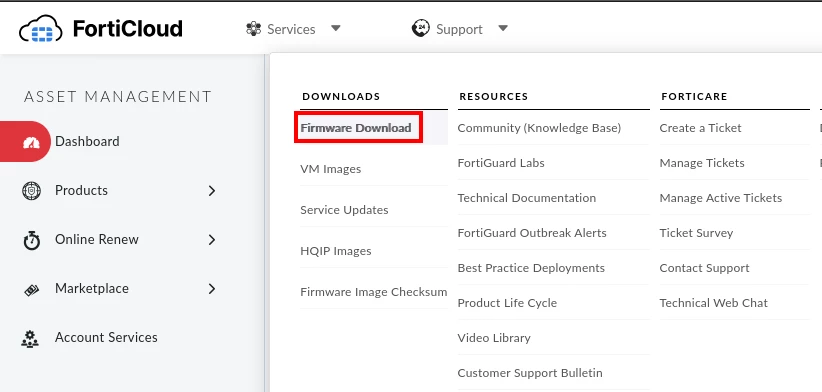Click the Account Services people-gear icon
The image size is (822, 392).
(x=30, y=338)
